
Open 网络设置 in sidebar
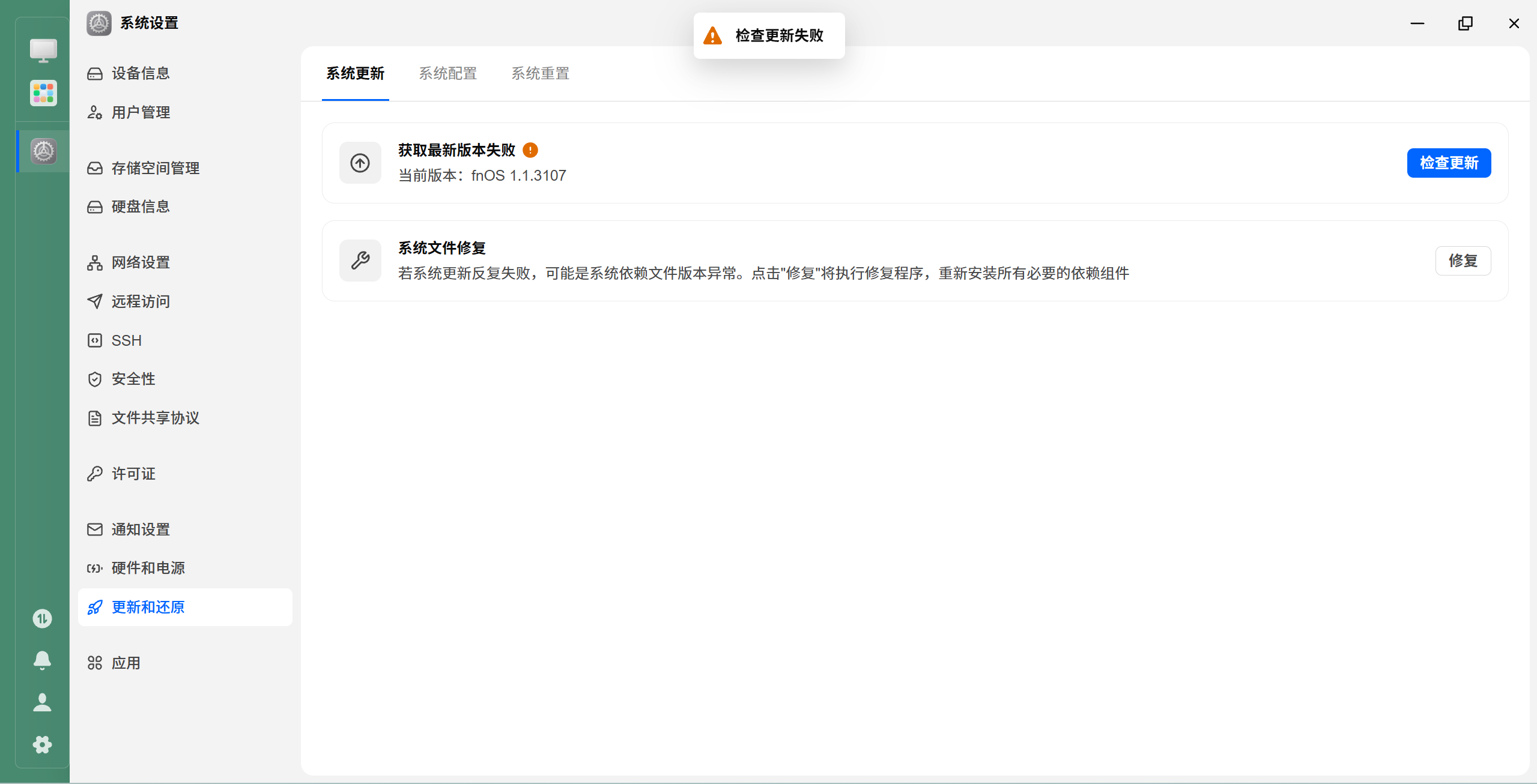coord(185,263)
